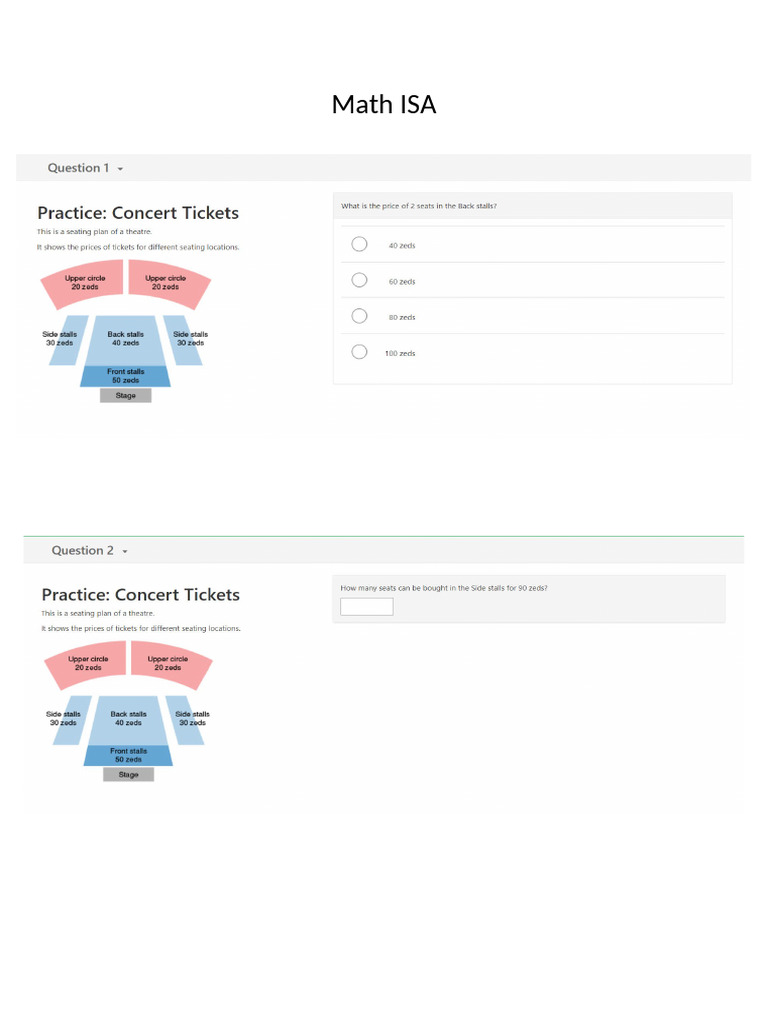Select left Upper circle block in Question 1
This screenshot has height=1024, width=768.
[82, 283]
